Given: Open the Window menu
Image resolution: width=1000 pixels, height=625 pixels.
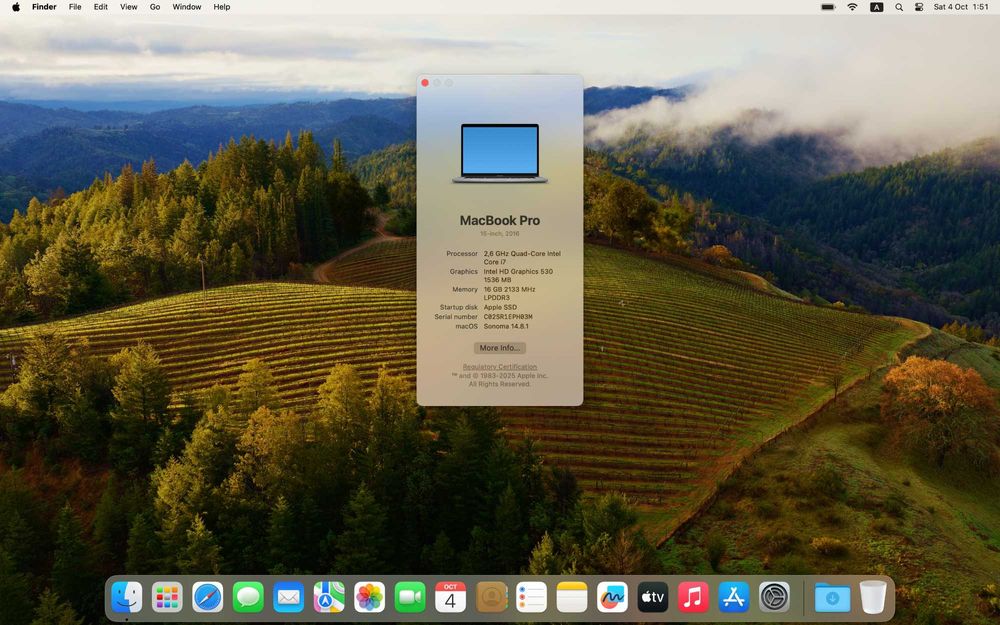Looking at the screenshot, I should click(x=187, y=7).
